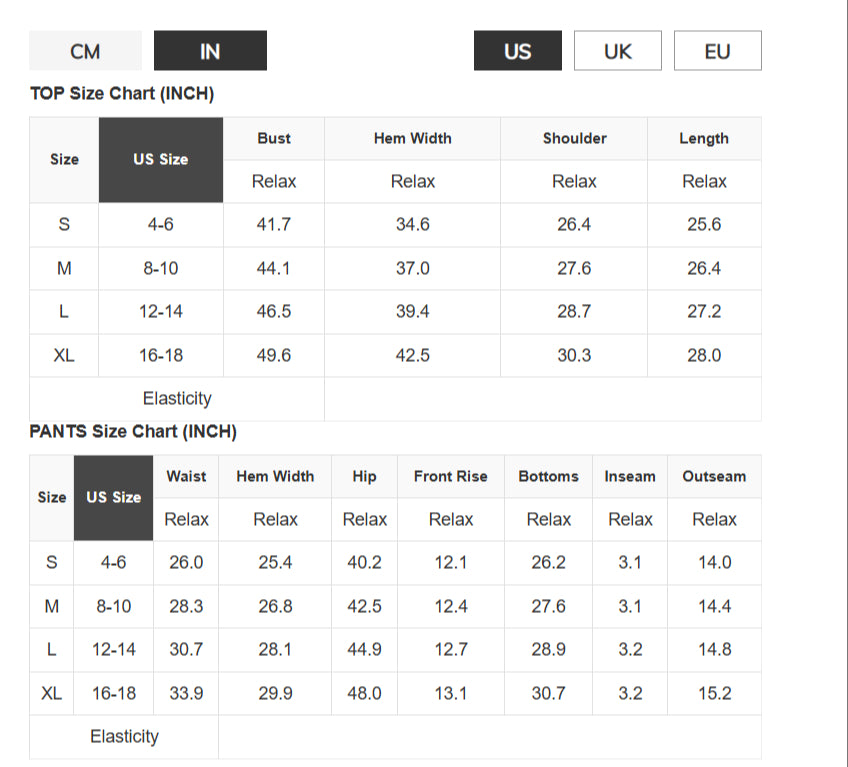848x767 pixels.
Task: Select size S row in TOP chart
Action: tap(395, 224)
